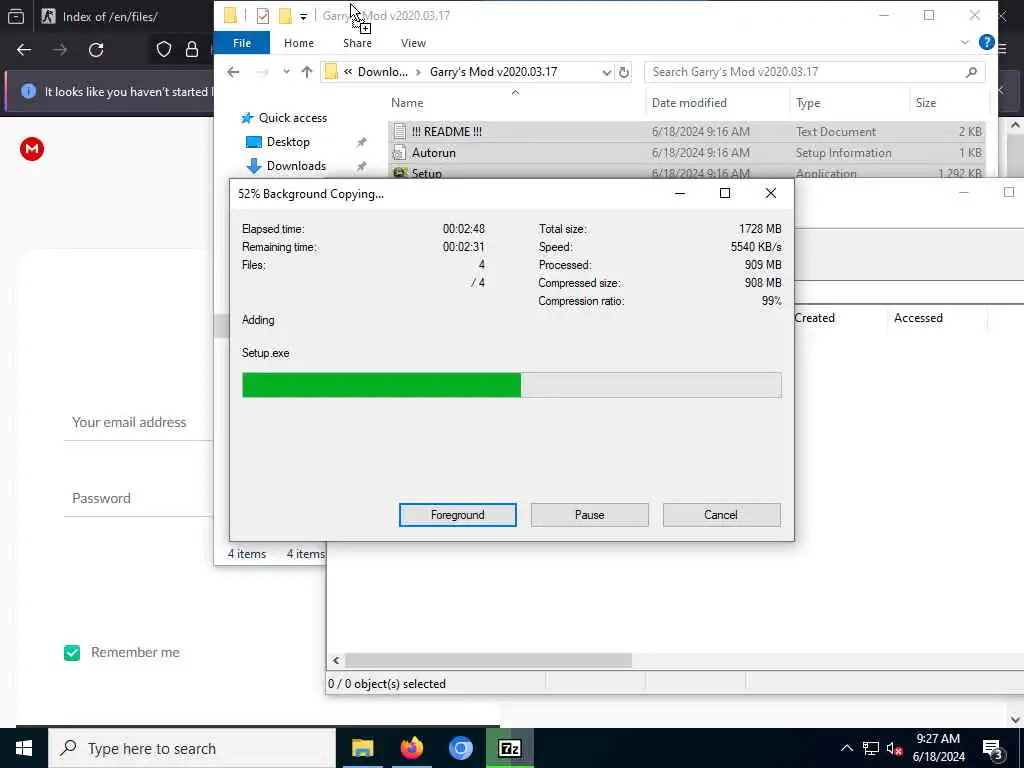1024x768 pixels.
Task: Open Downloads in the navigation pane
Action: point(296,166)
